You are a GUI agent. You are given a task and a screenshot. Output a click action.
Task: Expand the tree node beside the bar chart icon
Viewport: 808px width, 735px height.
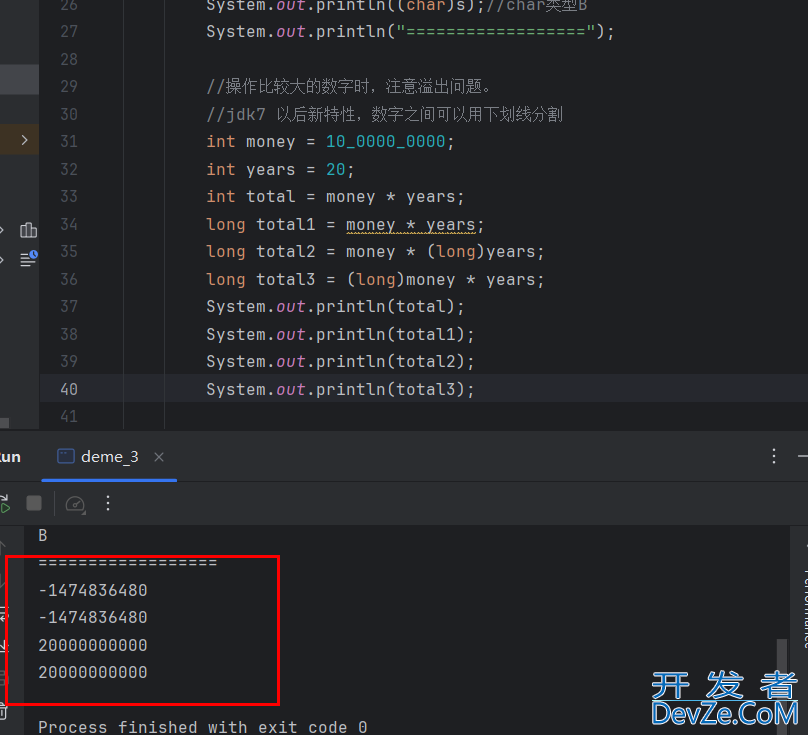coord(3,231)
